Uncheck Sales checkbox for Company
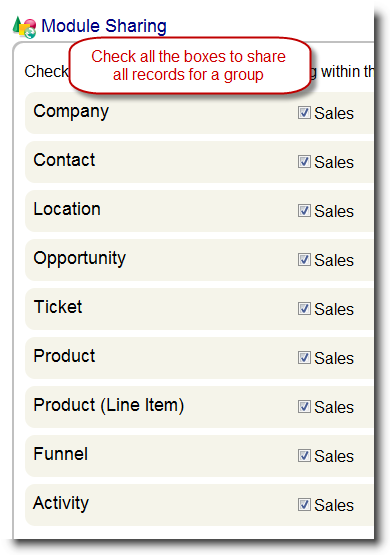This screenshot has height=555, width=390. pyautogui.click(x=304, y=113)
